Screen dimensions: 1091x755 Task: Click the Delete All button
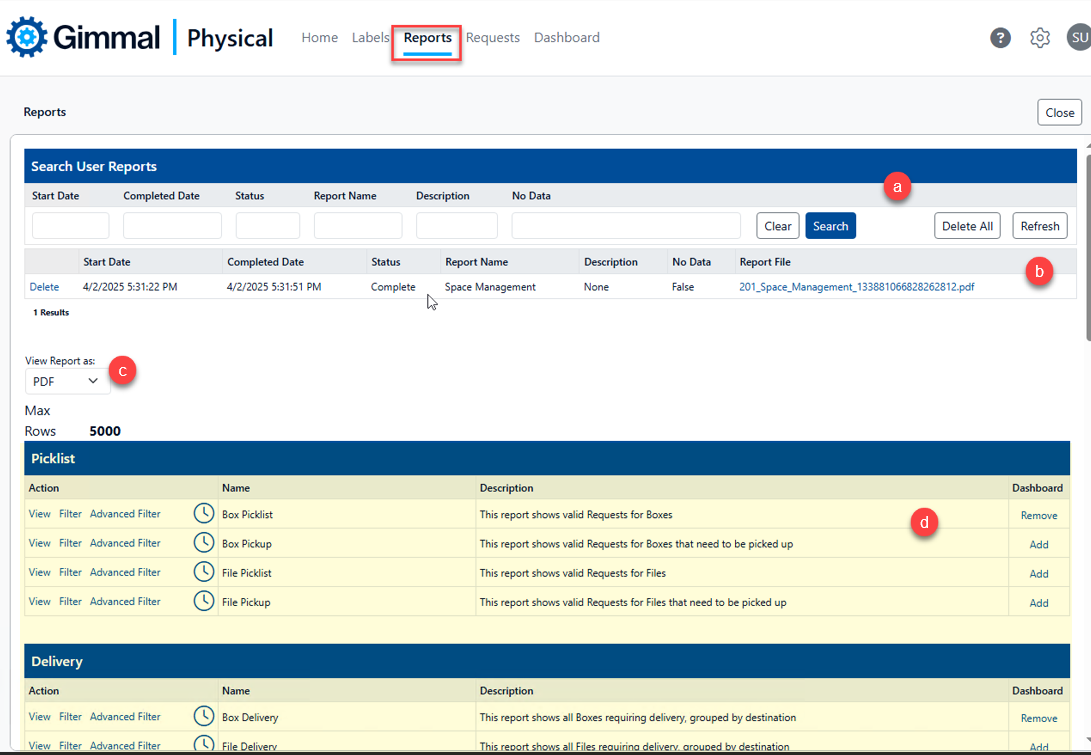click(x=967, y=226)
